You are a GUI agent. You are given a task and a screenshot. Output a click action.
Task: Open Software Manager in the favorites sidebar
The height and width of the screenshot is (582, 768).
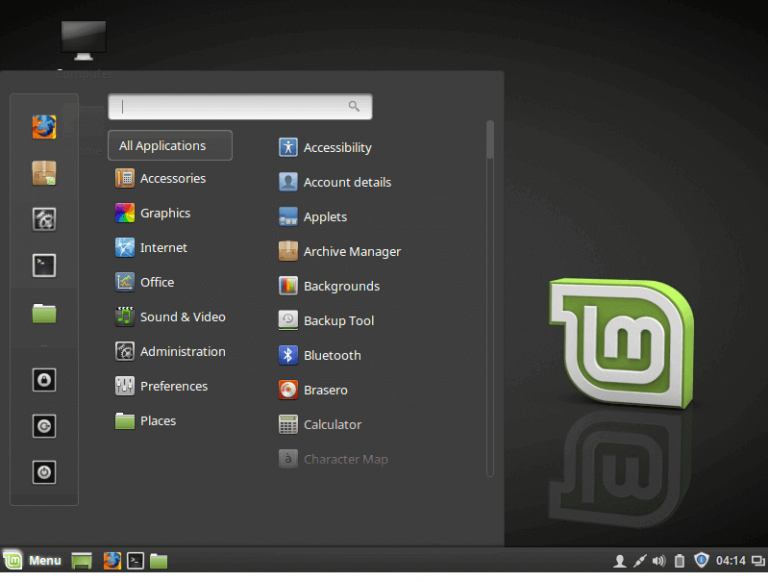point(44,173)
